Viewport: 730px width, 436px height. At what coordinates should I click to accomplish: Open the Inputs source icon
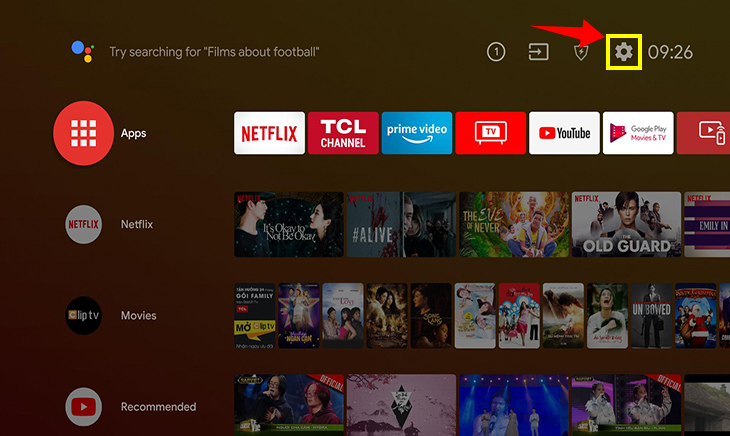tap(538, 52)
